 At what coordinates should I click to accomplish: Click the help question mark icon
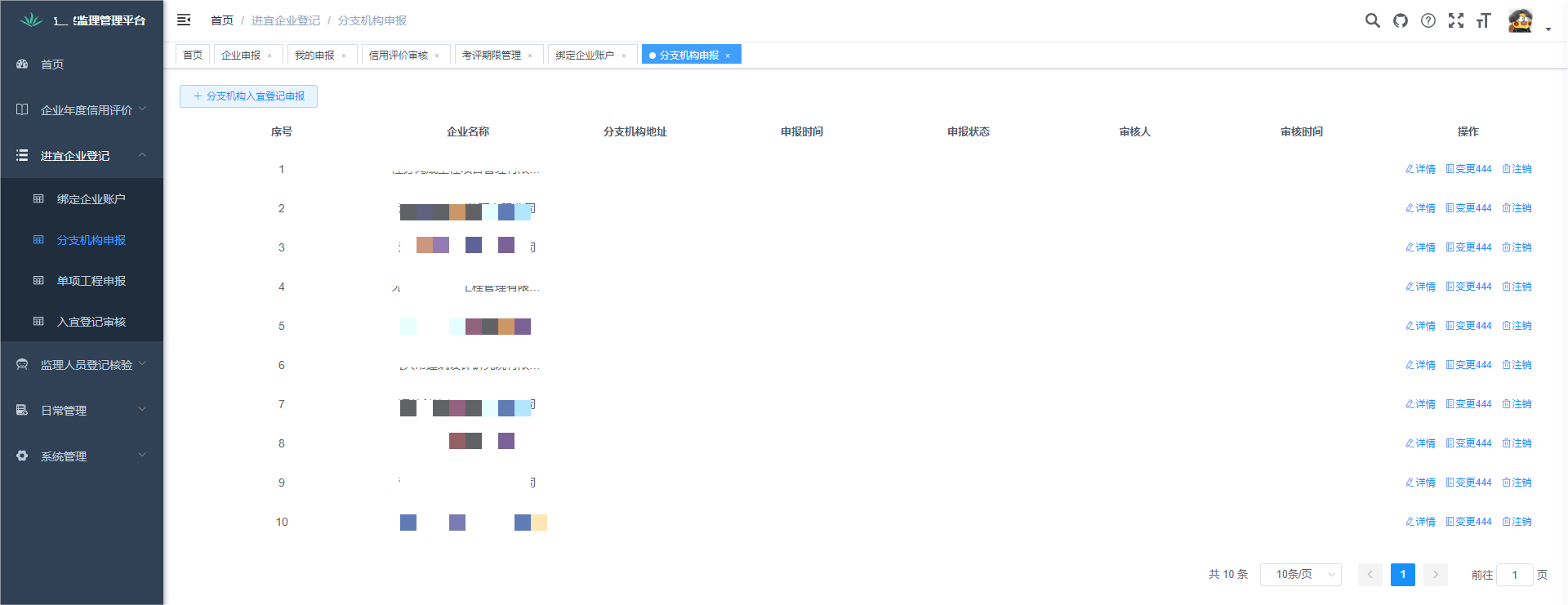(1428, 20)
